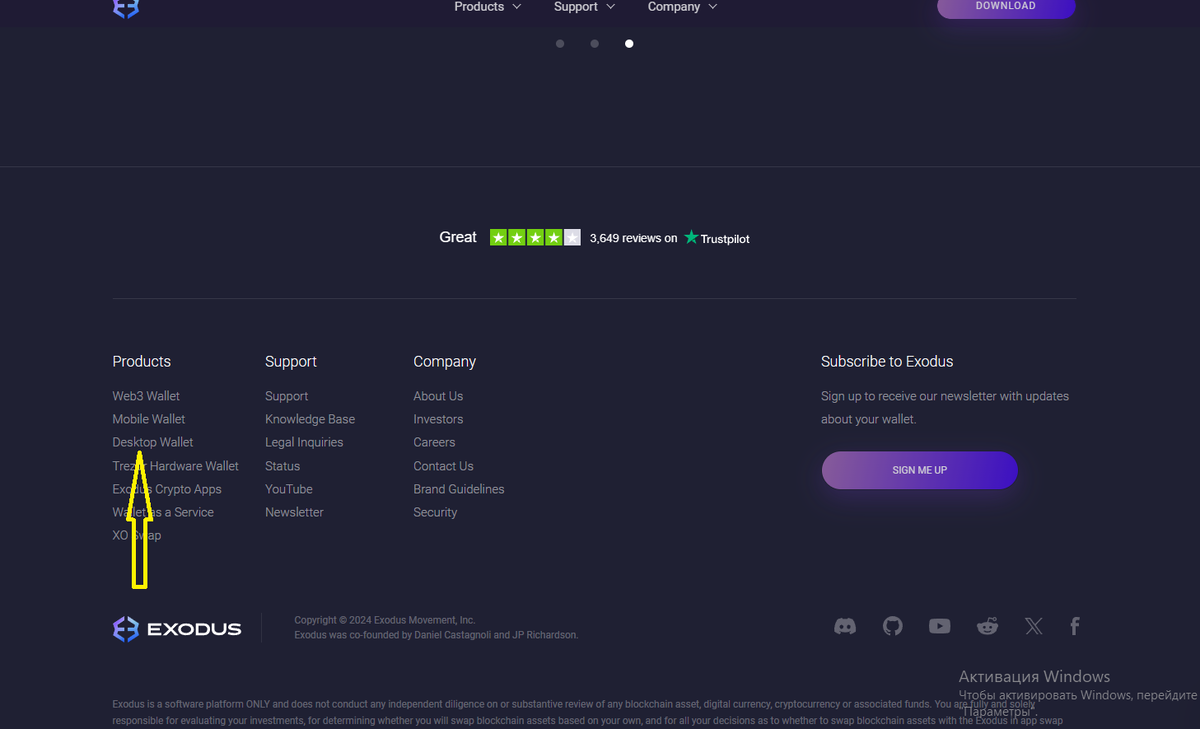Open the XO Swap link
Viewport: 1200px width, 729px height.
(x=137, y=535)
